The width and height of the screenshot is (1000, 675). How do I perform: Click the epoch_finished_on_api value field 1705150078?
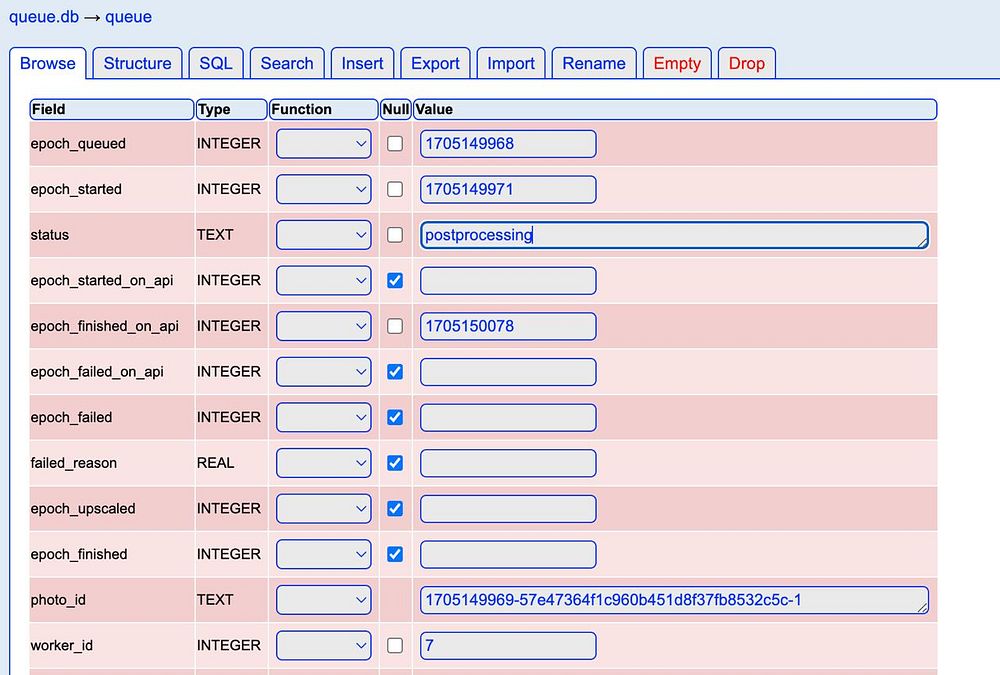(508, 326)
